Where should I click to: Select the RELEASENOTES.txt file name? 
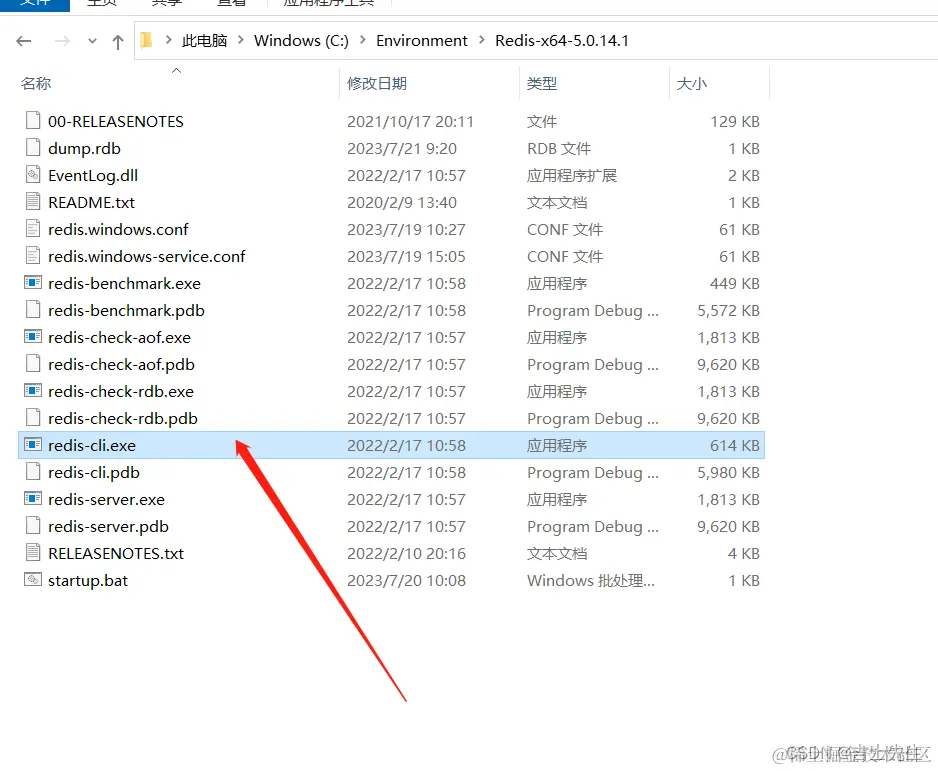pyautogui.click(x=116, y=553)
